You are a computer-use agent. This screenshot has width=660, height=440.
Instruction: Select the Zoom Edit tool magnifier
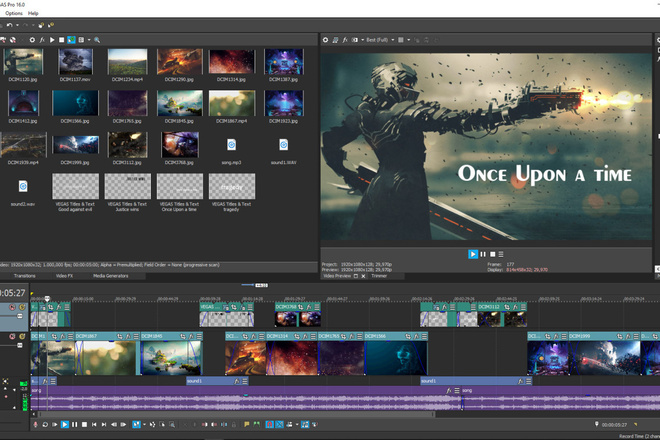(x=172, y=424)
